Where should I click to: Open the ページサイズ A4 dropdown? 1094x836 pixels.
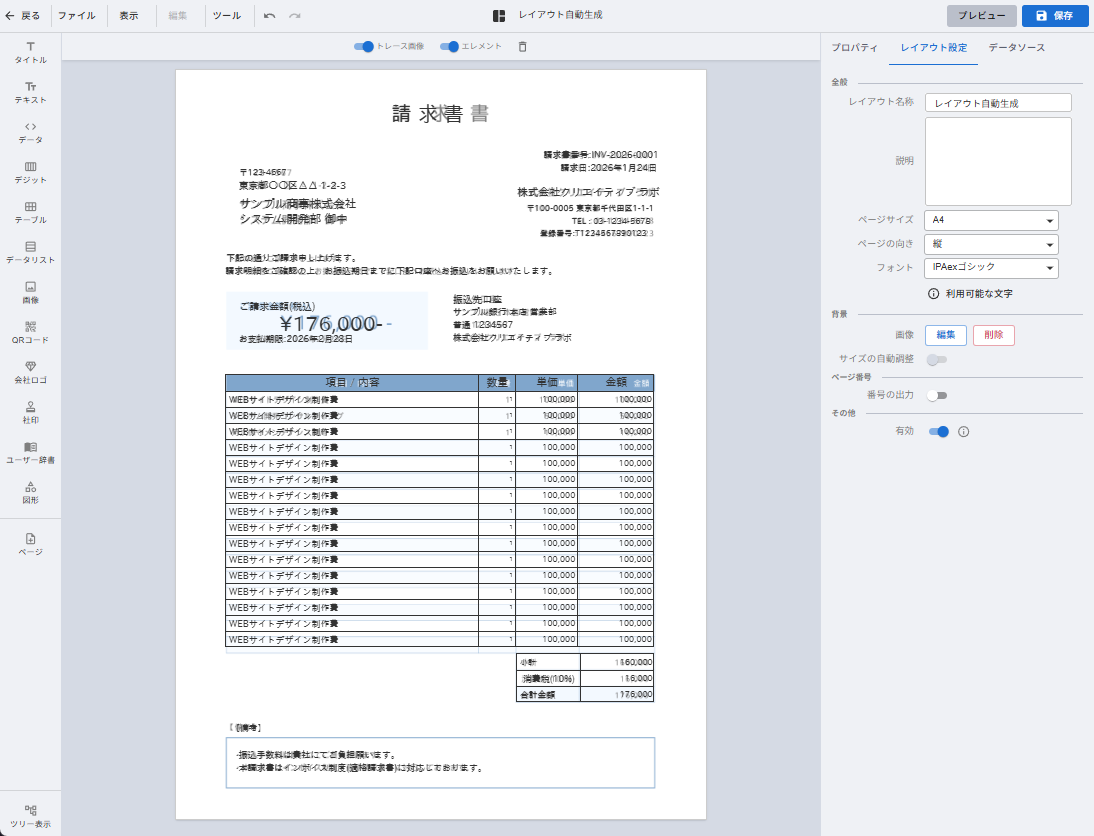click(x=991, y=220)
